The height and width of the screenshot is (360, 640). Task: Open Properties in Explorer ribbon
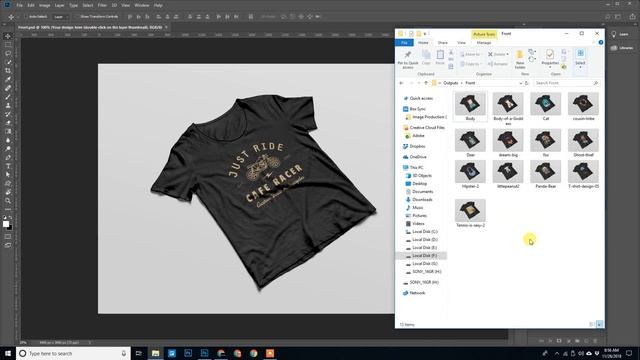tap(550, 58)
